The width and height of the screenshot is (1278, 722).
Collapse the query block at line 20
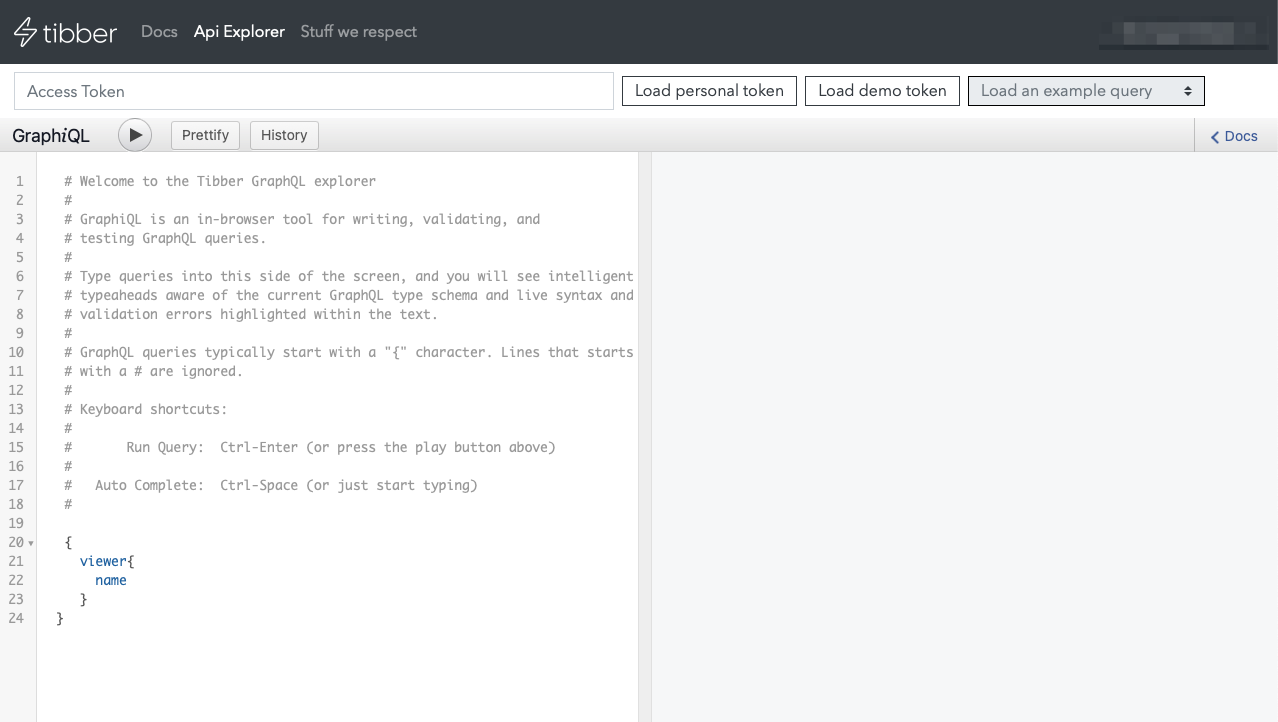[x=31, y=543]
